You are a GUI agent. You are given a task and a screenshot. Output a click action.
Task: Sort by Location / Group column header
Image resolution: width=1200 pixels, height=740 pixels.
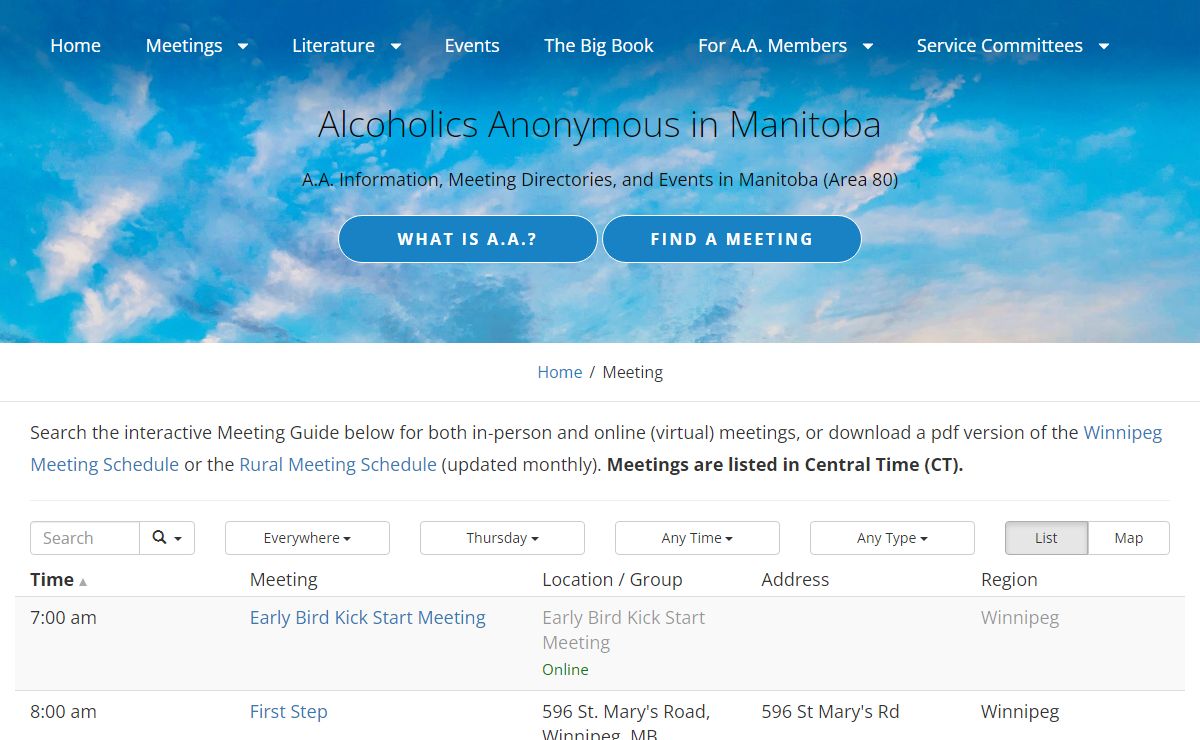coord(612,580)
